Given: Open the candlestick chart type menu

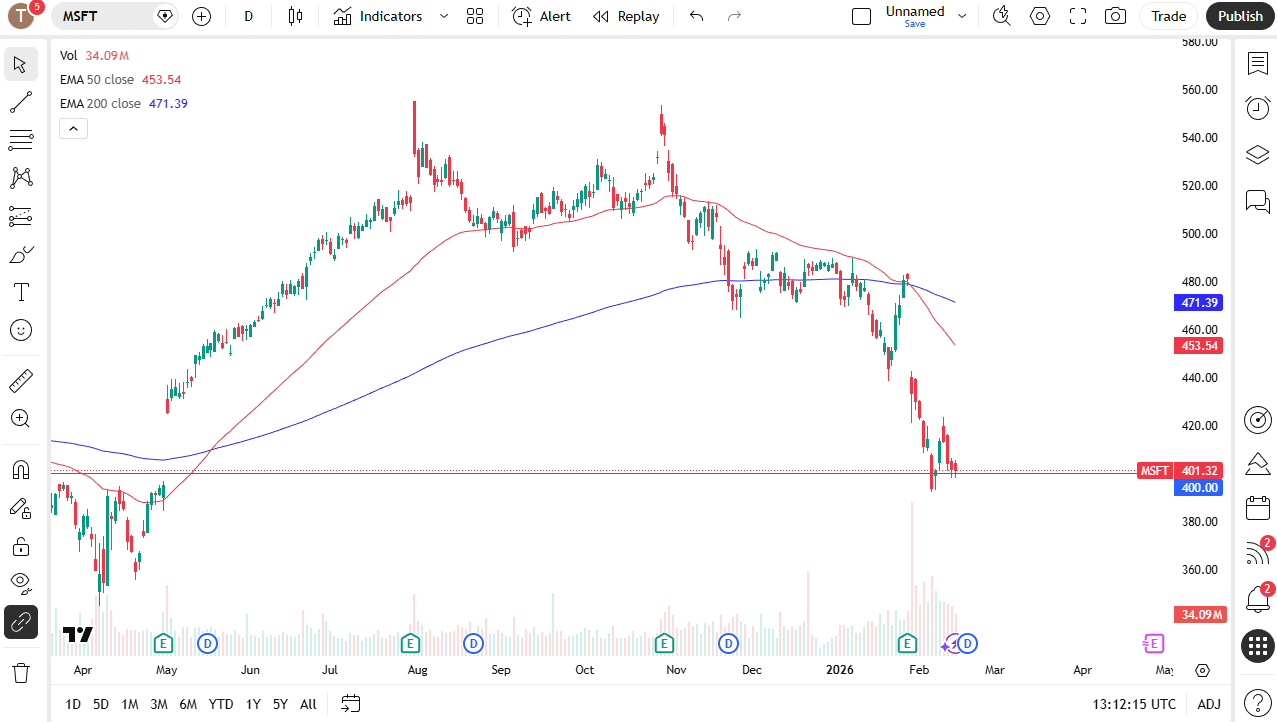Looking at the screenshot, I should [294, 16].
